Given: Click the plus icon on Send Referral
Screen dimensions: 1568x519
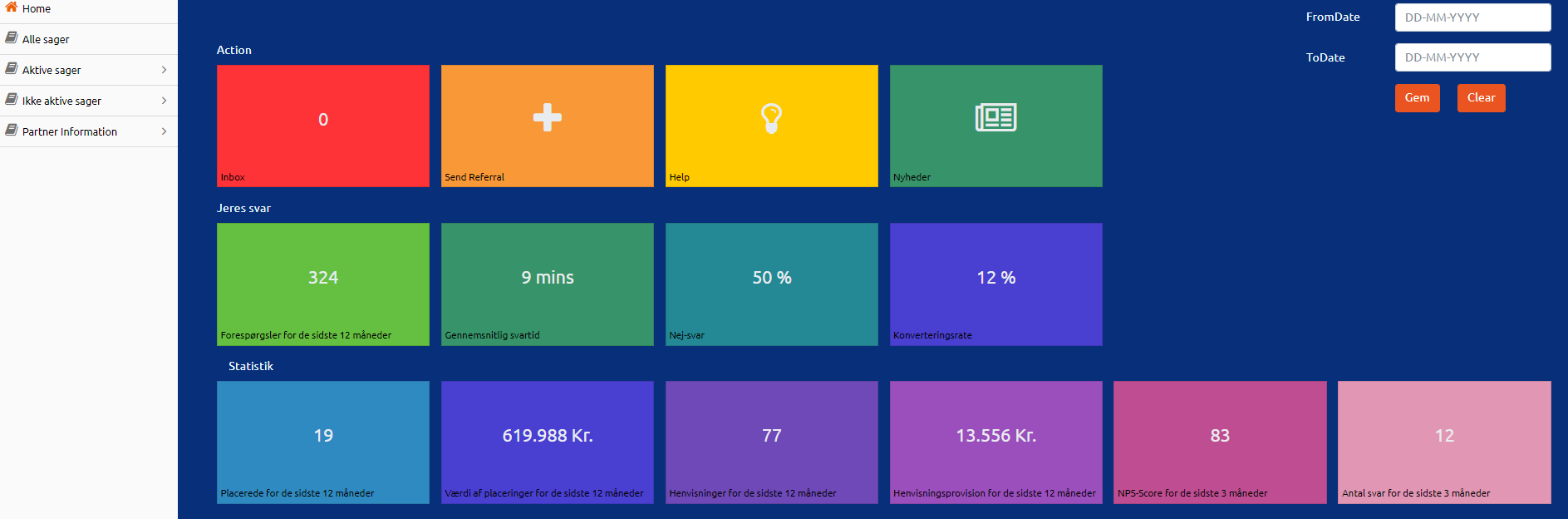Looking at the screenshot, I should click(547, 117).
